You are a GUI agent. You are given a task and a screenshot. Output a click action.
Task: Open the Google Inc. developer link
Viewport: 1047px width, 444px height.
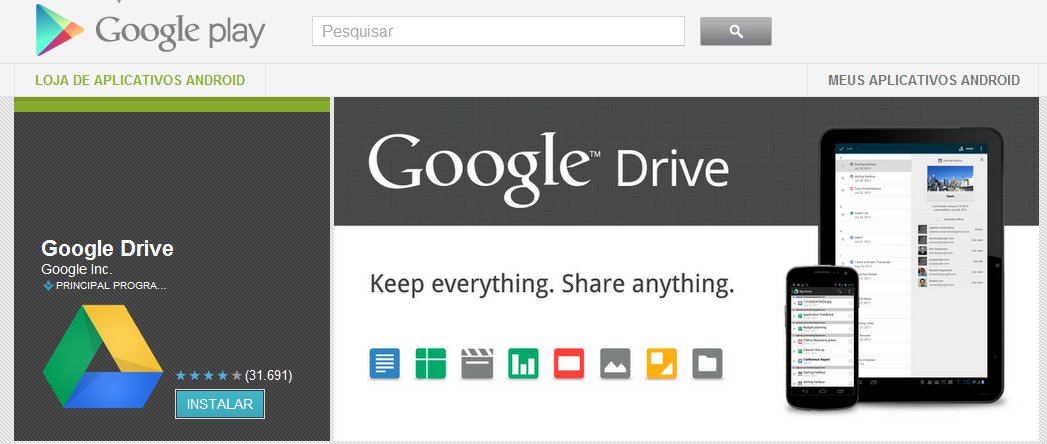coord(77,270)
